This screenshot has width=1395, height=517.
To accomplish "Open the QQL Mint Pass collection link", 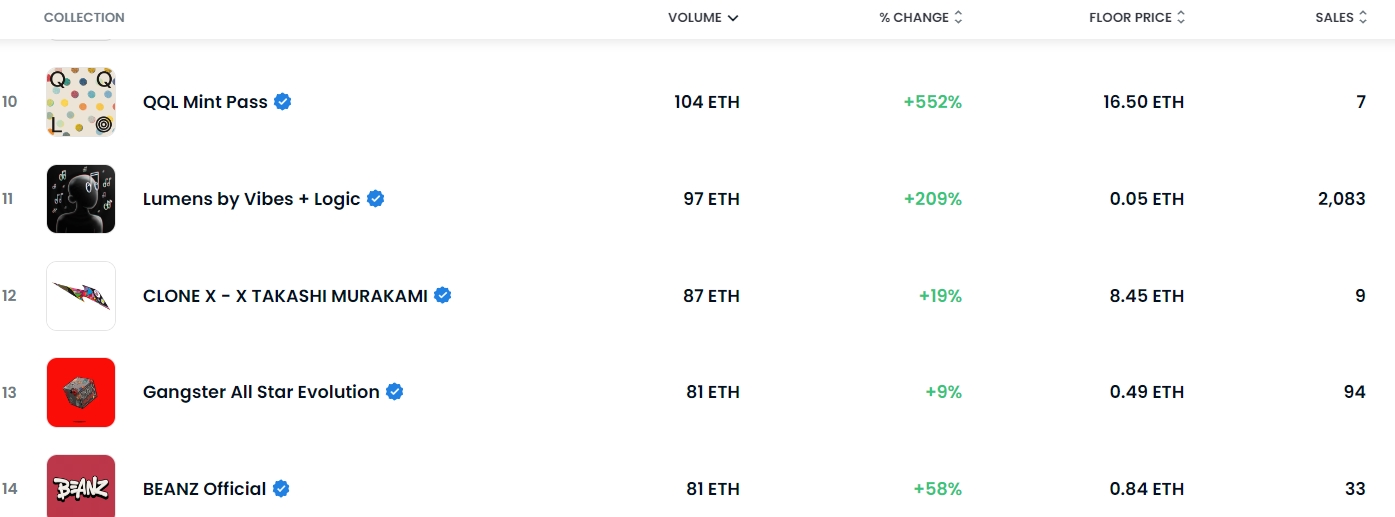I will pyautogui.click(x=205, y=102).
